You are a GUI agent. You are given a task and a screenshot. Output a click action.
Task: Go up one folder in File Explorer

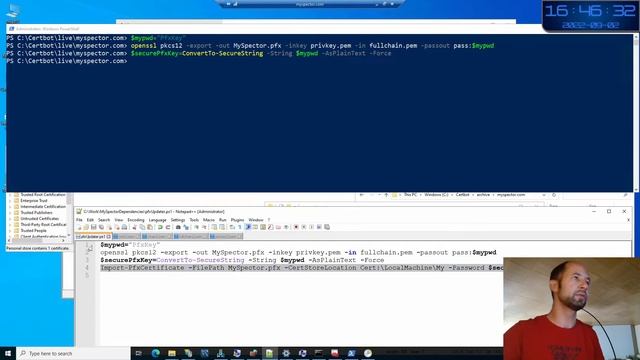coord(386,195)
